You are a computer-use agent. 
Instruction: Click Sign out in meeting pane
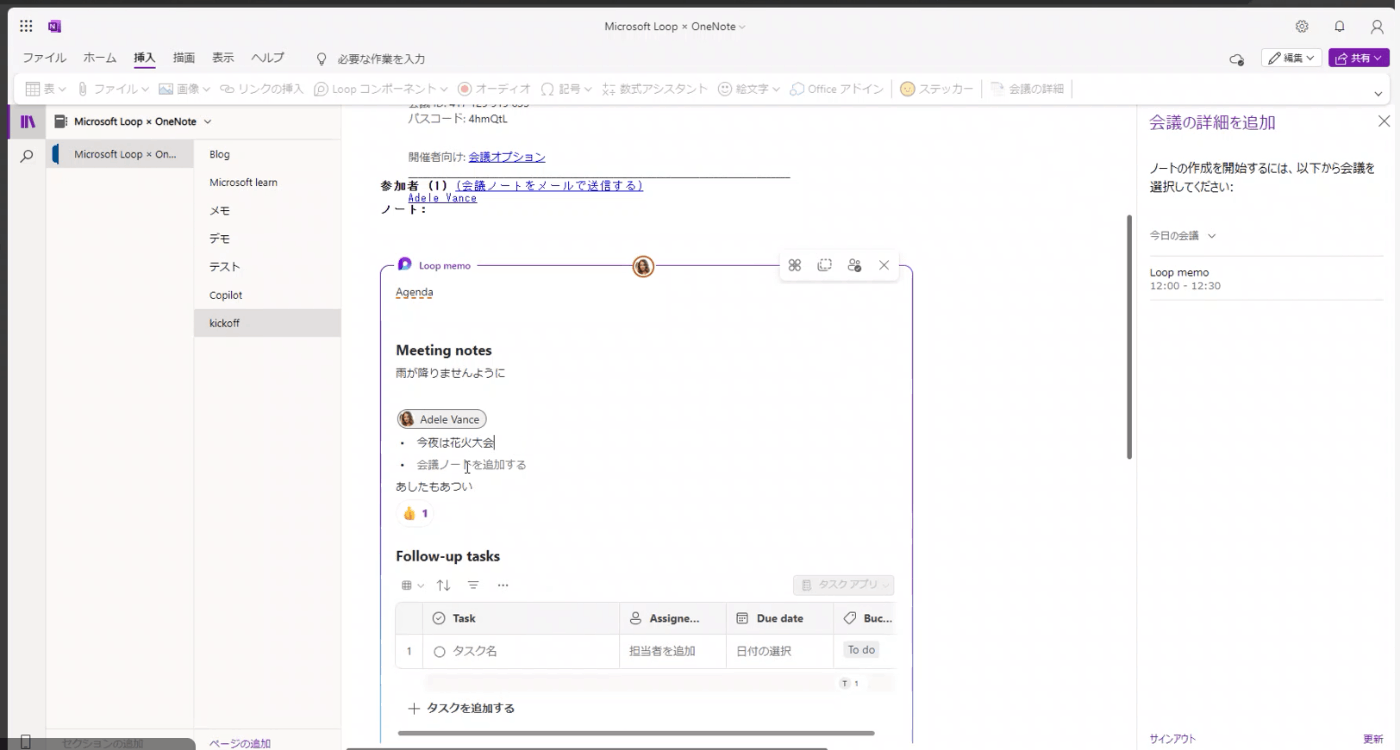[1172, 739]
